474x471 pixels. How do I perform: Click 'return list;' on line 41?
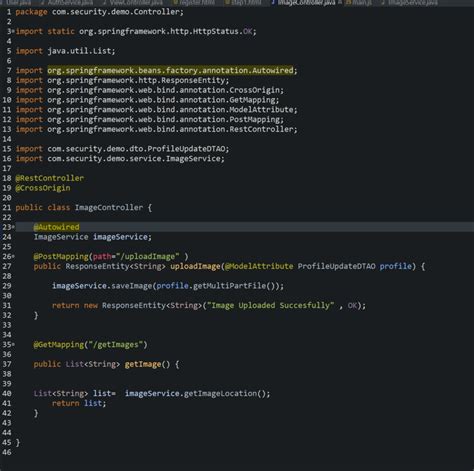[x=79, y=403]
